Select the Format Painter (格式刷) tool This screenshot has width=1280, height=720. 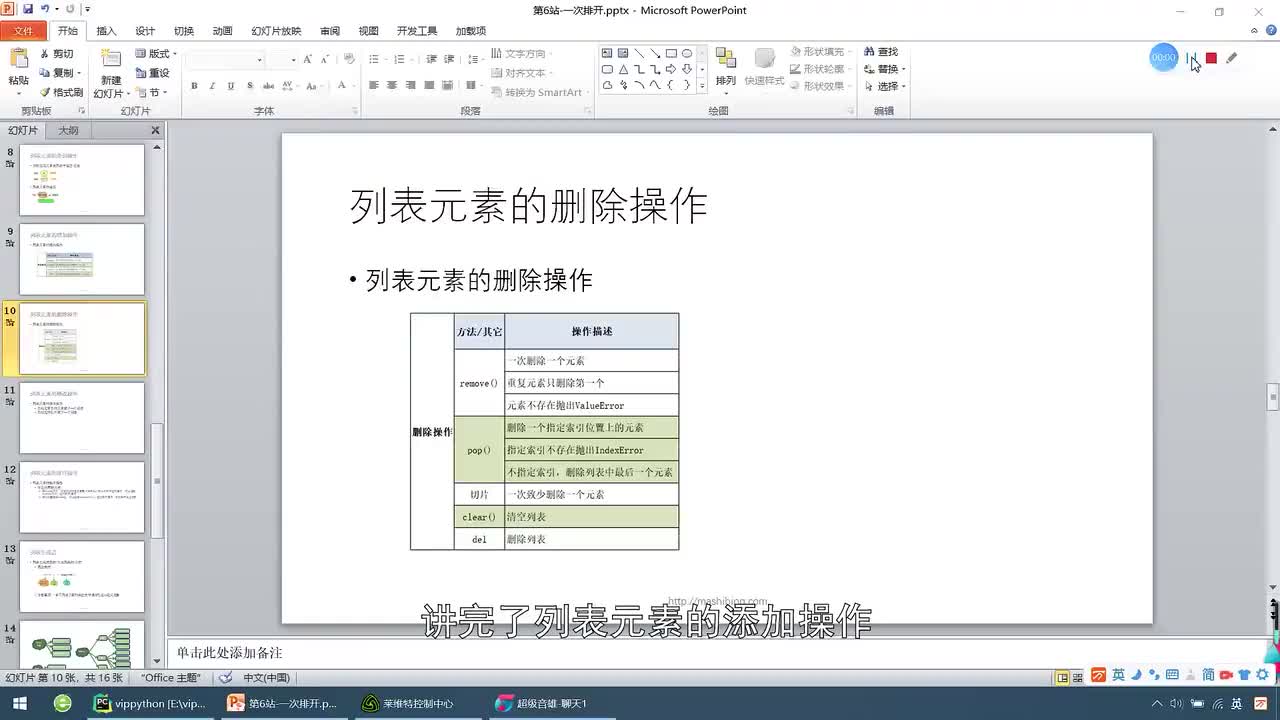[x=61, y=92]
